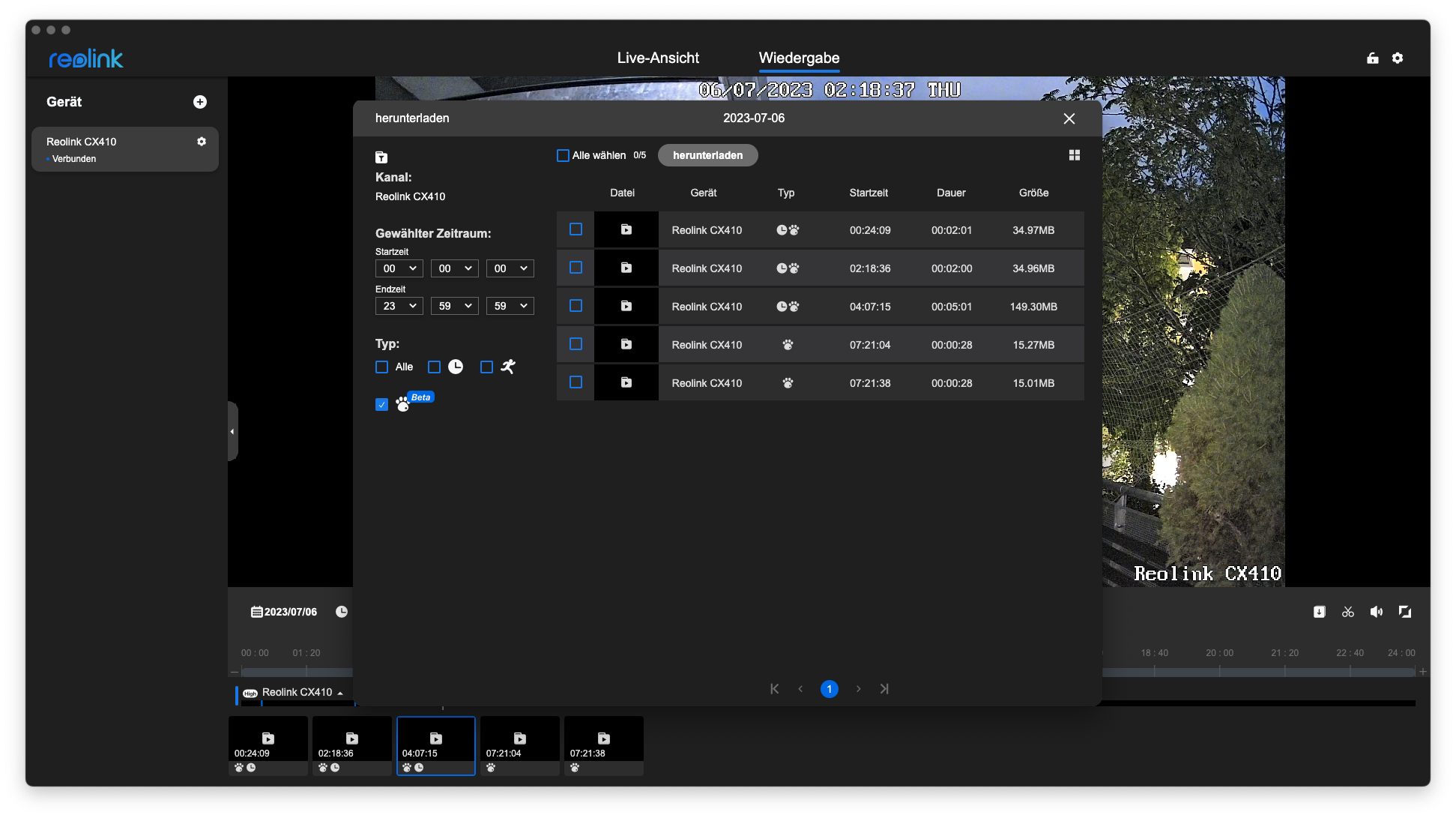Image resolution: width=1456 pixels, height=818 pixels.
Task: Open Reolink CX410 device settings gear
Action: (x=202, y=142)
